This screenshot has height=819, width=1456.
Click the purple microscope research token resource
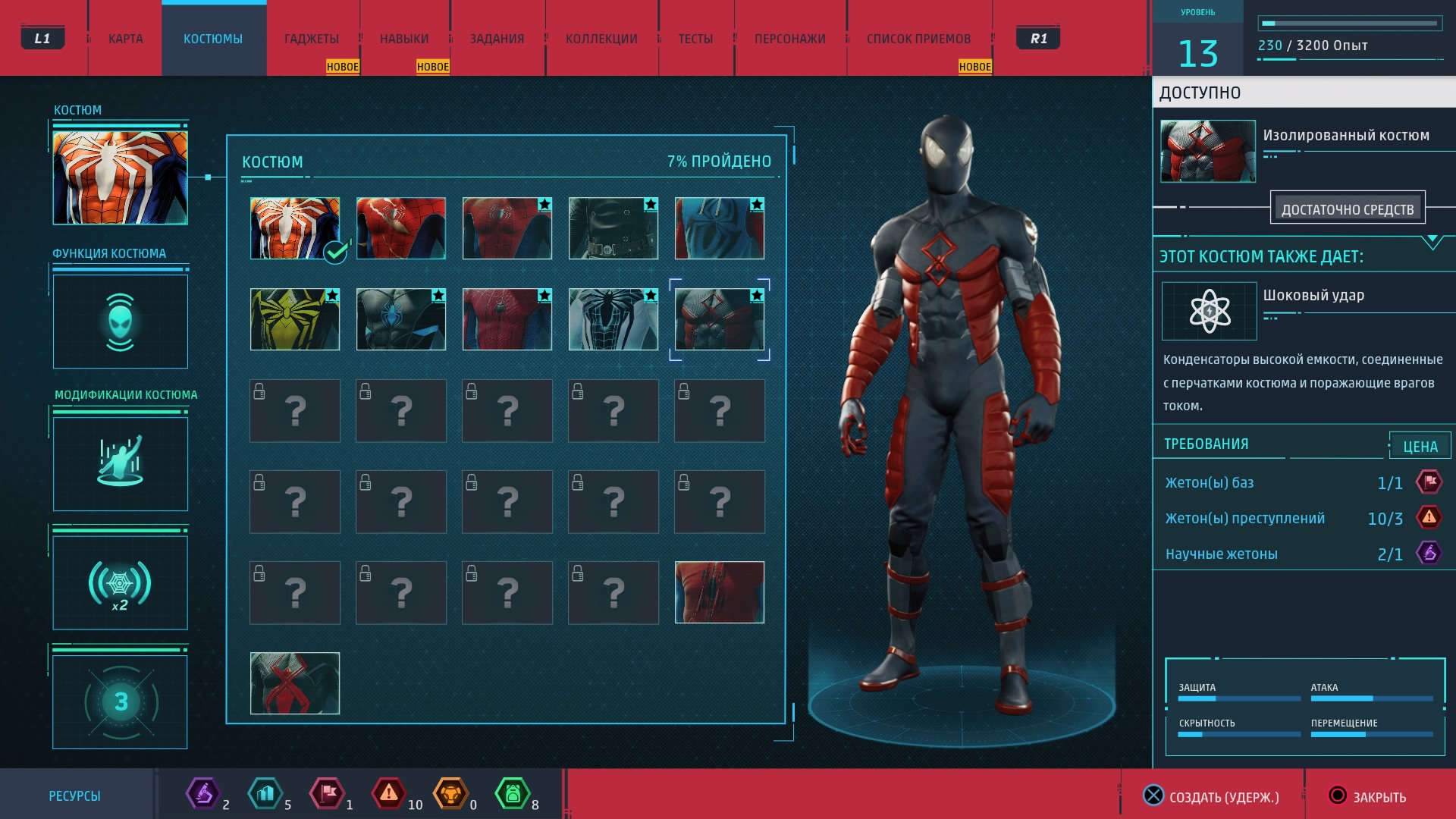[x=202, y=794]
